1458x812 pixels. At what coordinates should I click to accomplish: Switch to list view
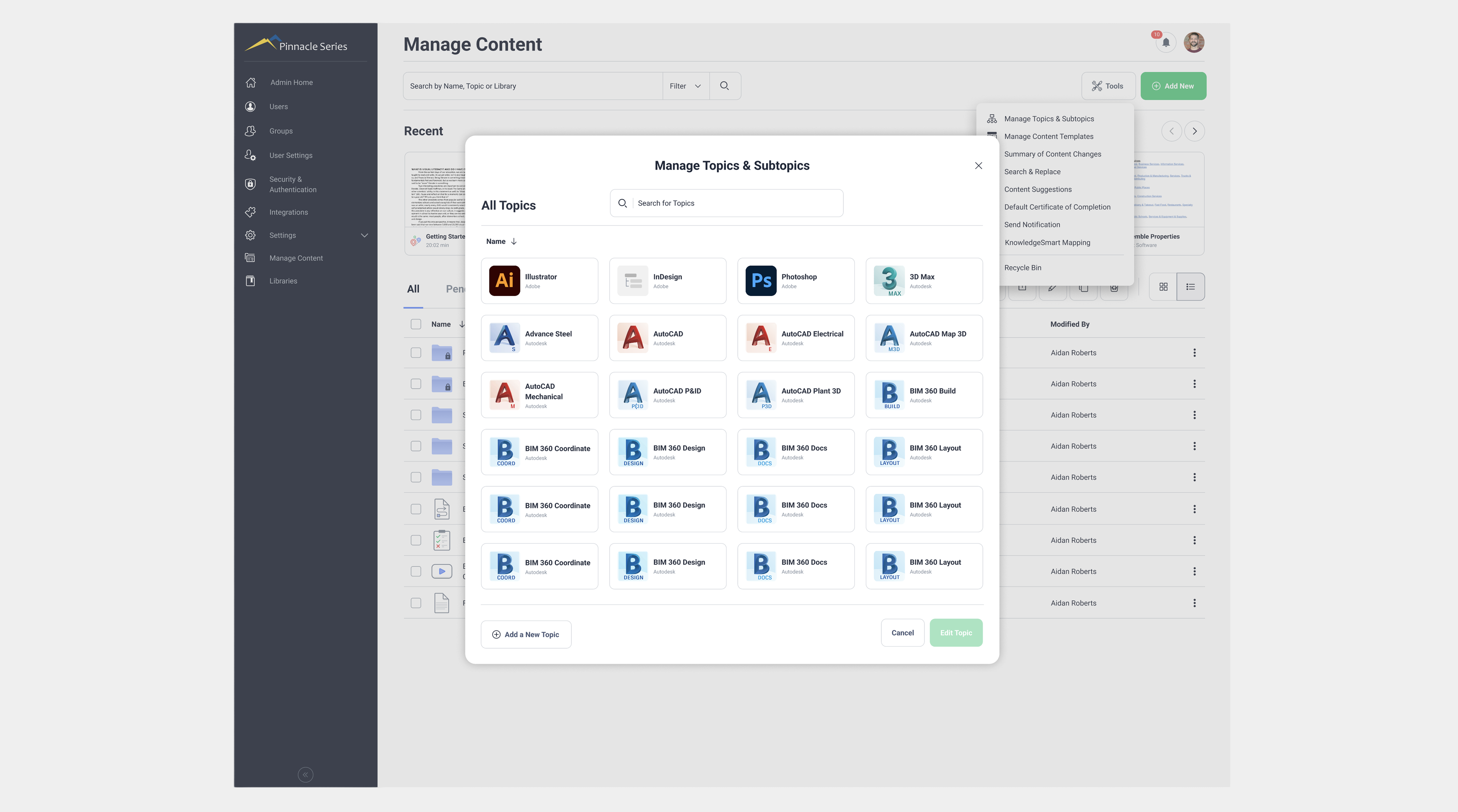coord(1191,287)
